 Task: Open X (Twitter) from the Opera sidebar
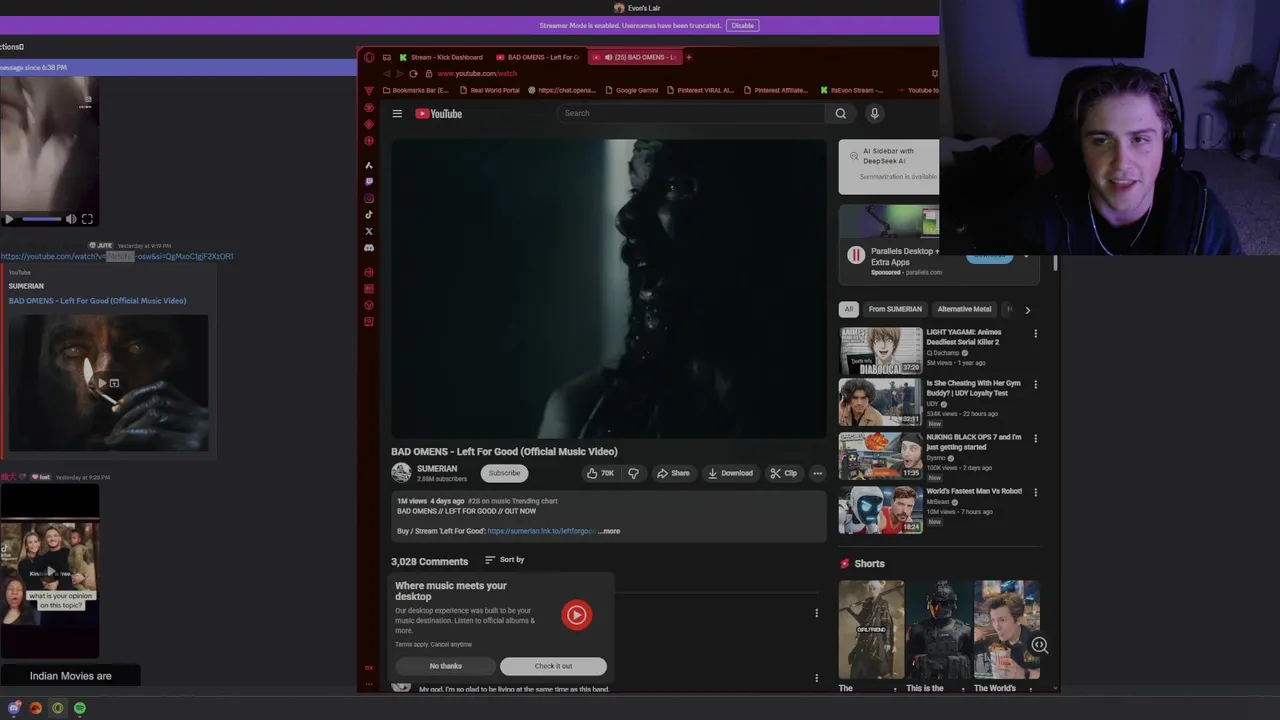pos(369,231)
